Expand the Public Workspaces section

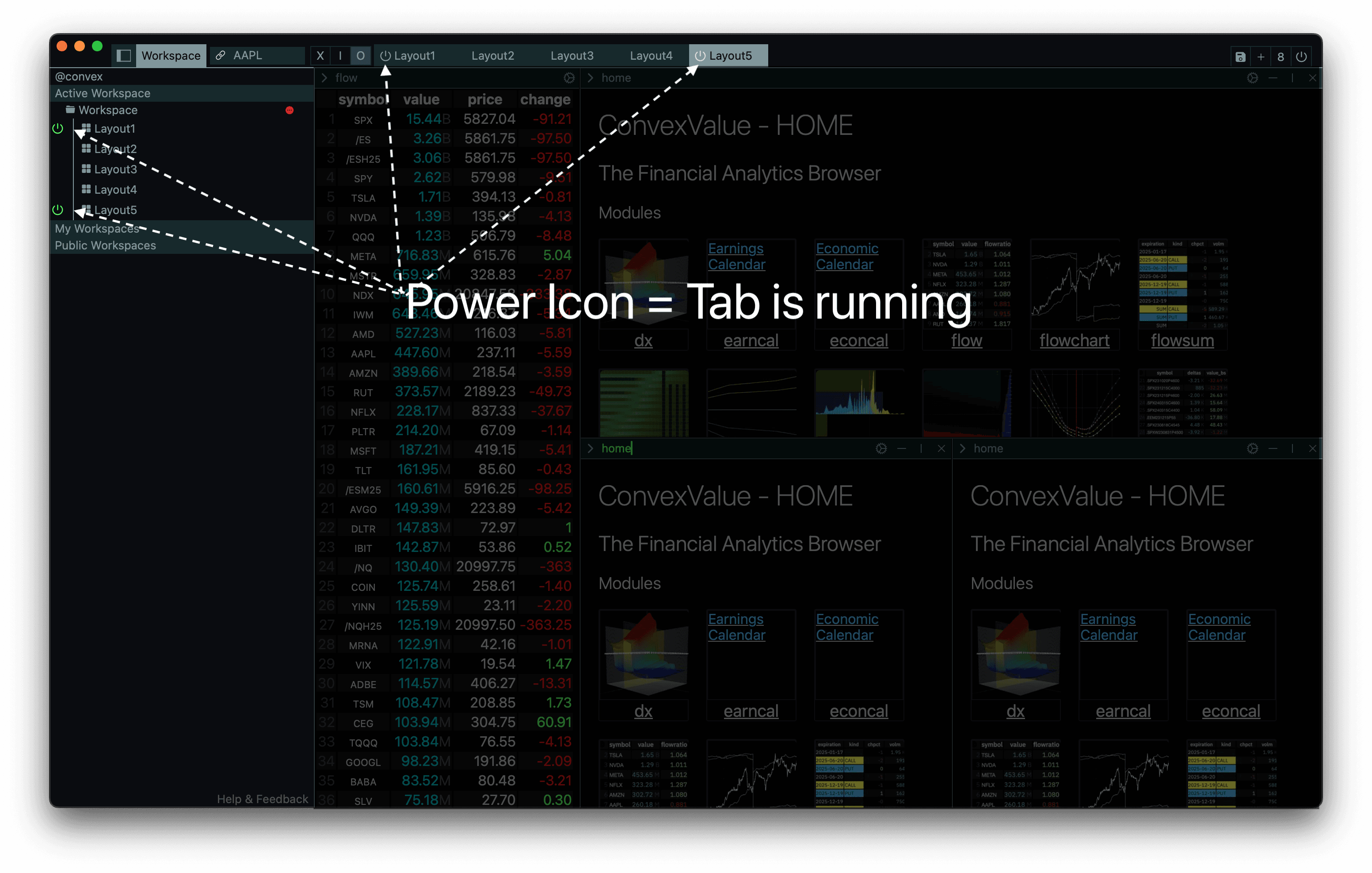[x=182, y=245]
